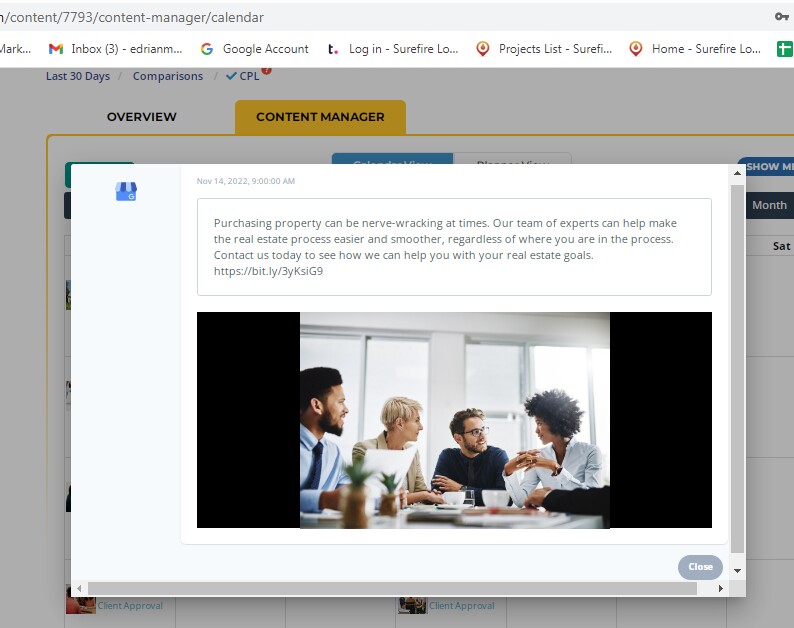Click the left Client Approval post thumbnail
The width and height of the screenshot is (794, 628).
click(x=81, y=605)
